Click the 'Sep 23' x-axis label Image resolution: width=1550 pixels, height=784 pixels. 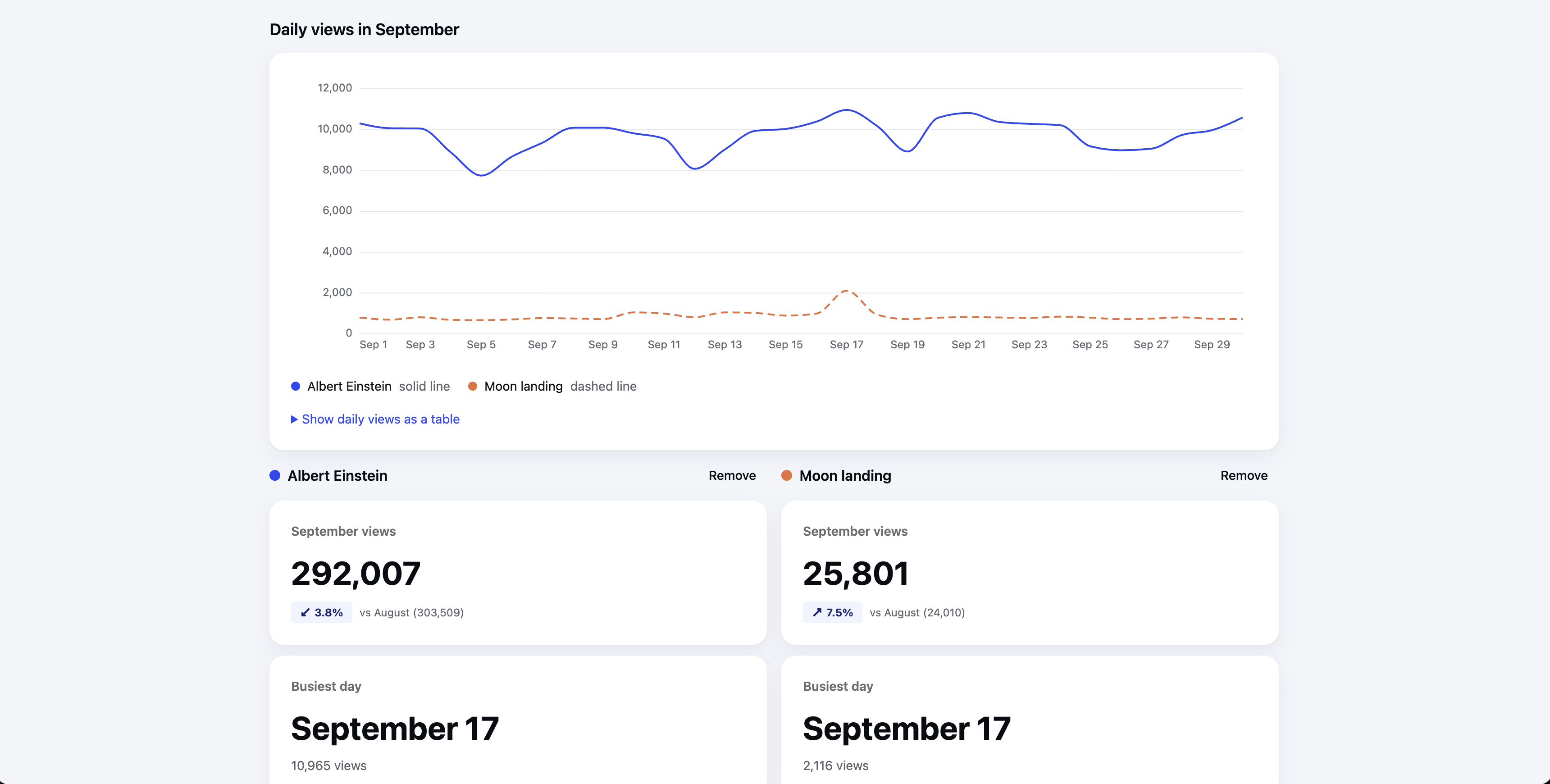pos(1029,345)
